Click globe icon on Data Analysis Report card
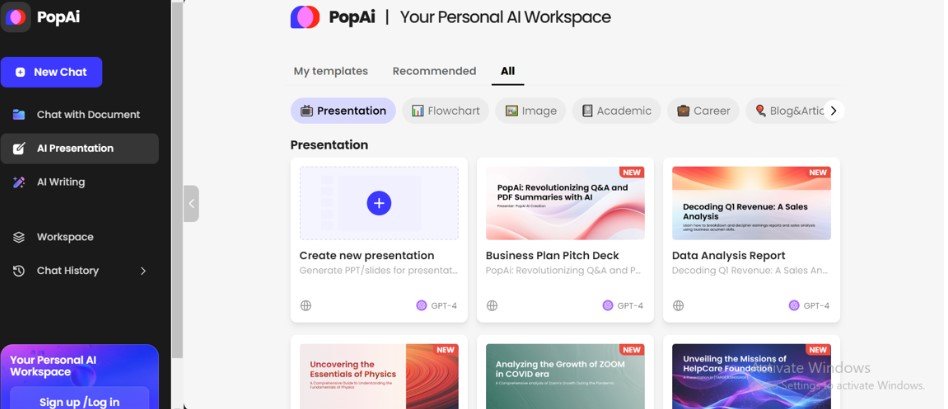The image size is (948, 409). pyautogui.click(x=678, y=306)
